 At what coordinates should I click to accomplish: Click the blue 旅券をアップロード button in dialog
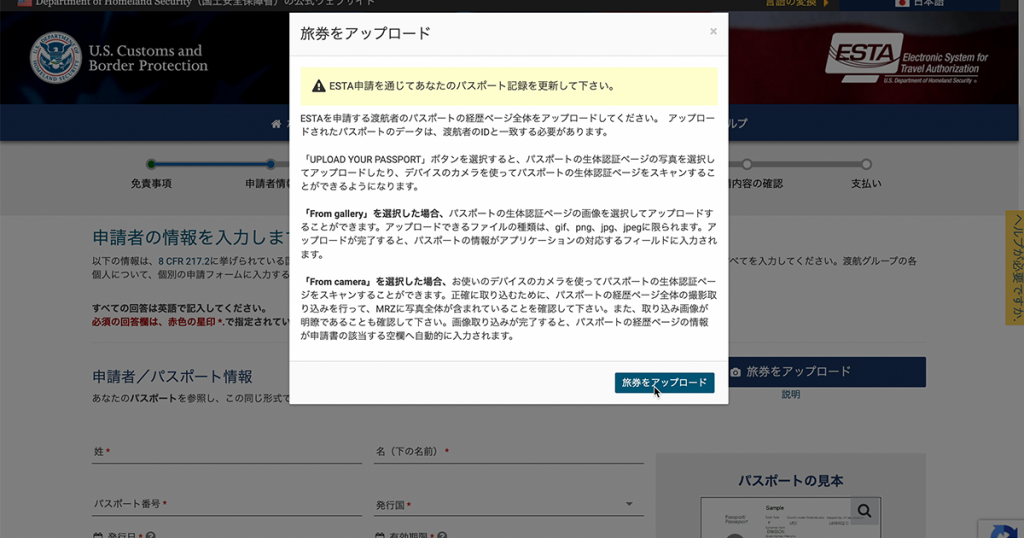click(x=664, y=383)
